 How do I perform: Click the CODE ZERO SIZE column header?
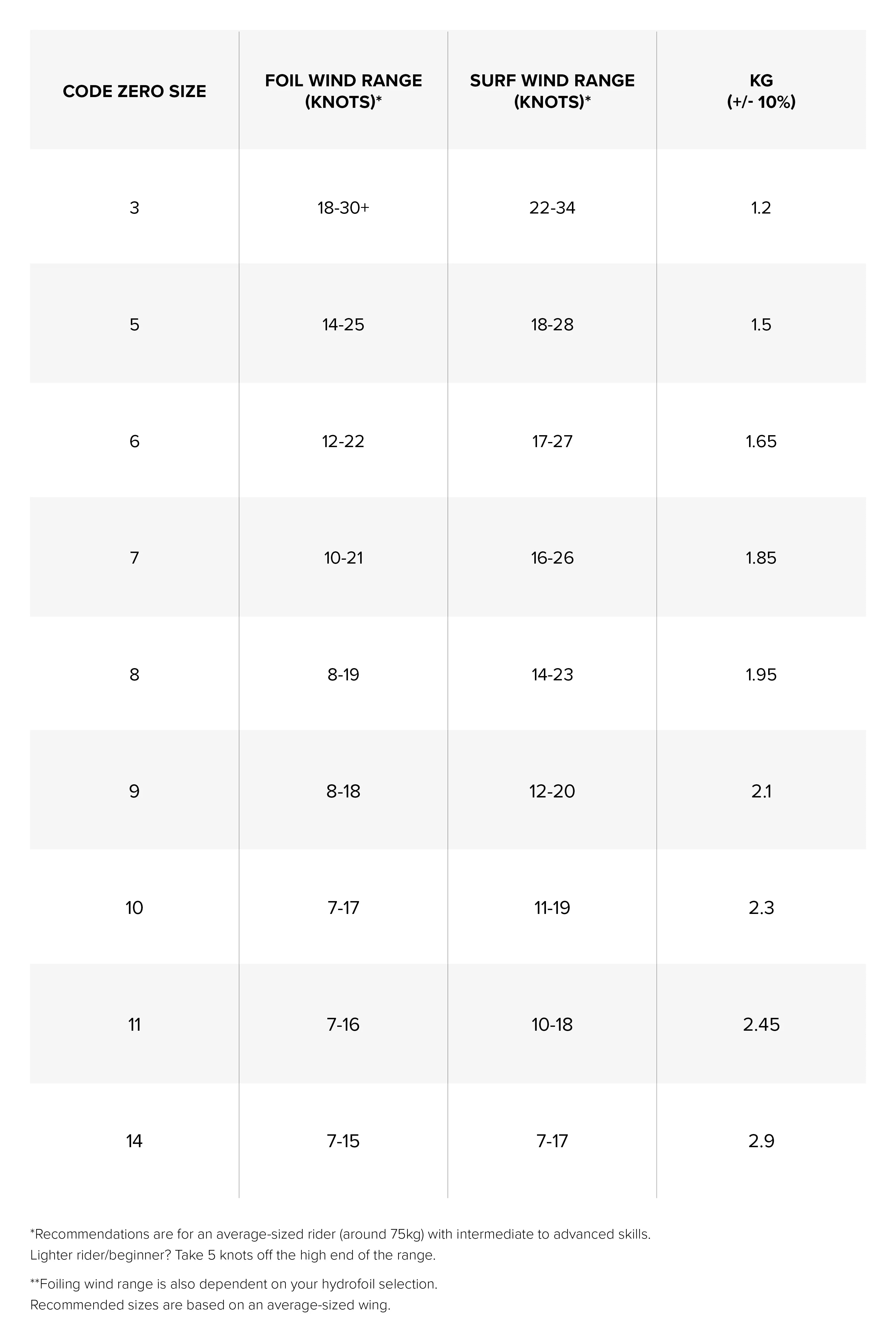coord(134,91)
